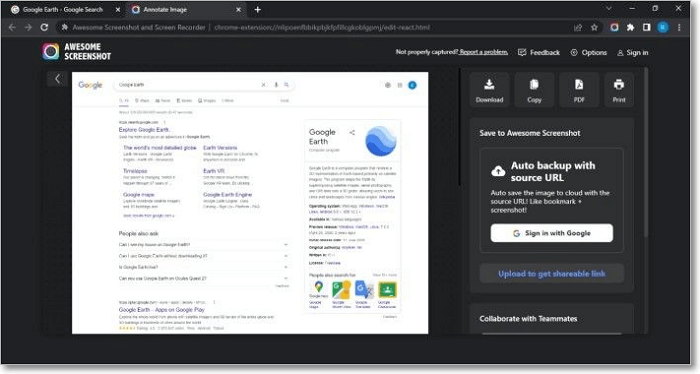700x374 pixels.
Task: Open Feedback
Action: [x=539, y=53]
